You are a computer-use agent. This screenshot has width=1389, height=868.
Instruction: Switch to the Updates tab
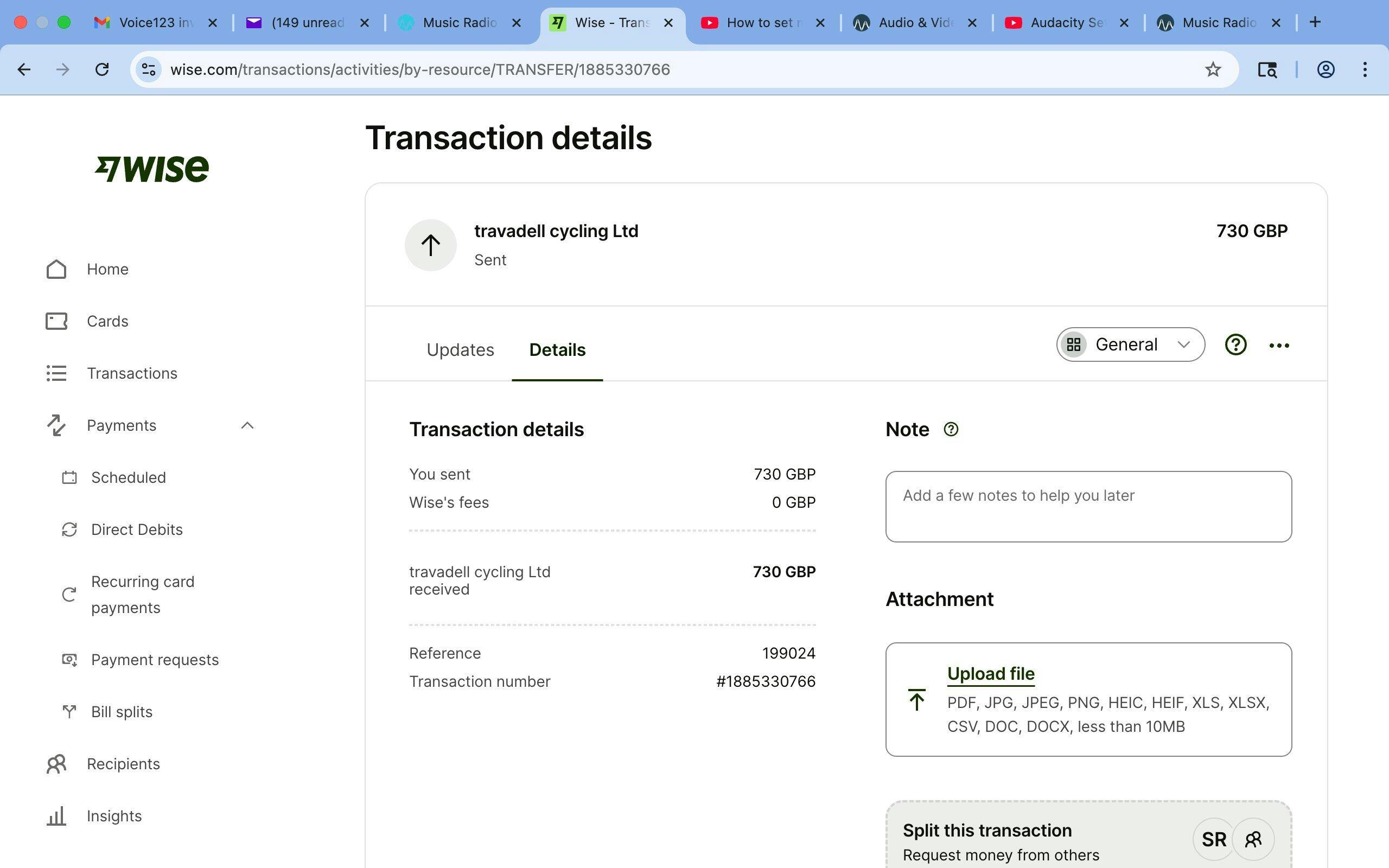[460, 349]
